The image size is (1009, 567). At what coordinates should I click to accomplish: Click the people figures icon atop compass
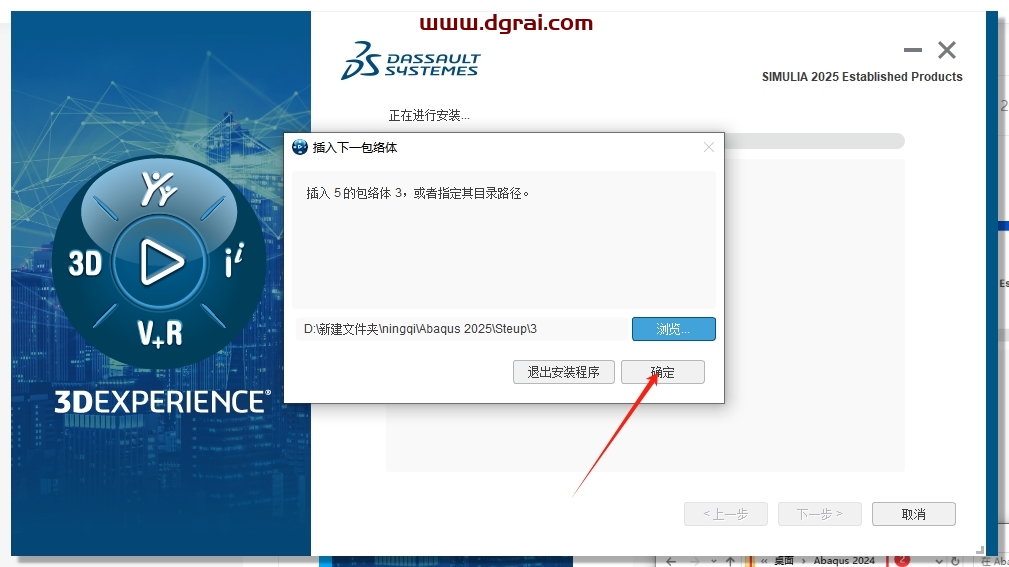tap(159, 189)
